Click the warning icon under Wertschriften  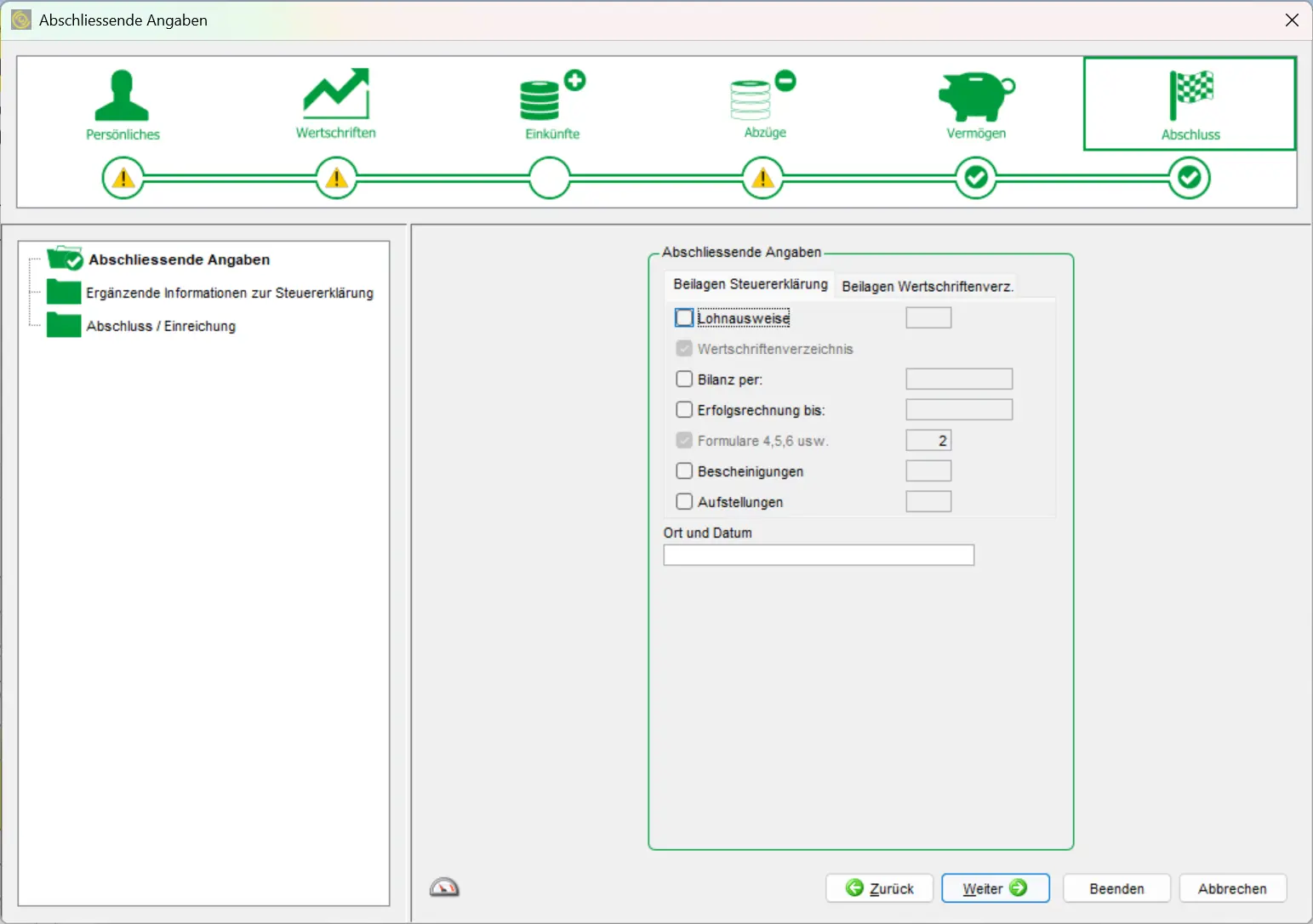tap(335, 178)
